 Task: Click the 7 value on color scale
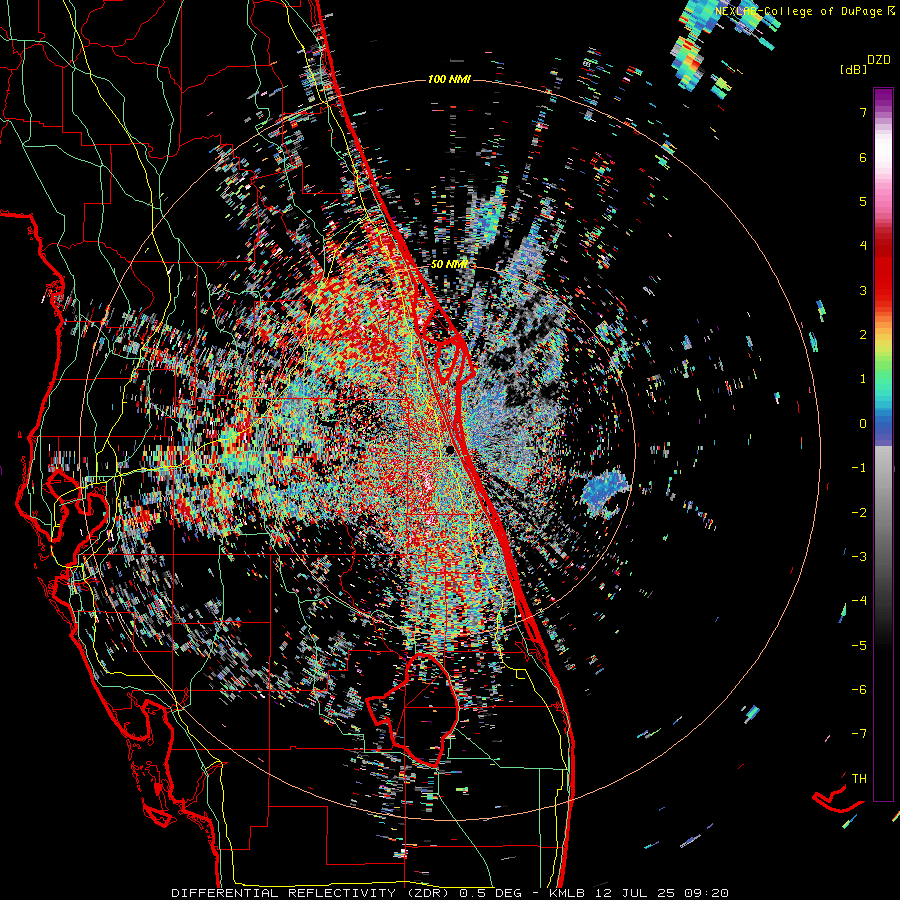pos(863,112)
